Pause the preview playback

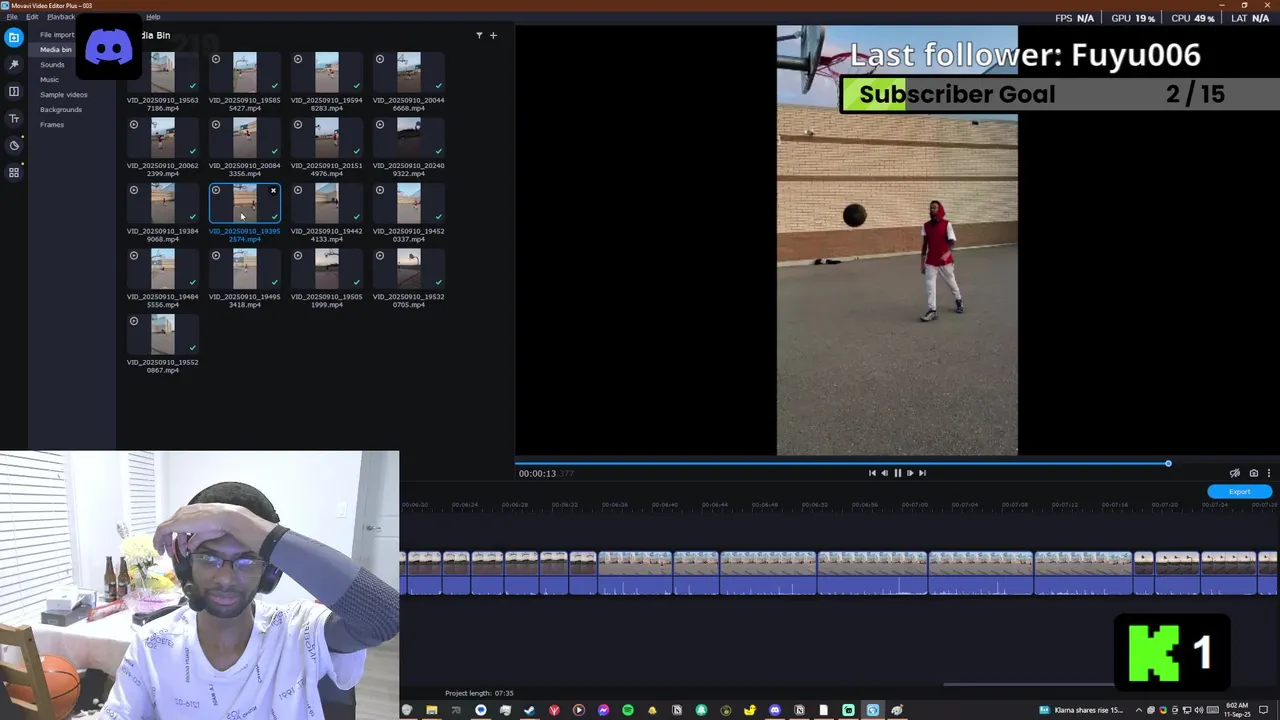point(897,473)
